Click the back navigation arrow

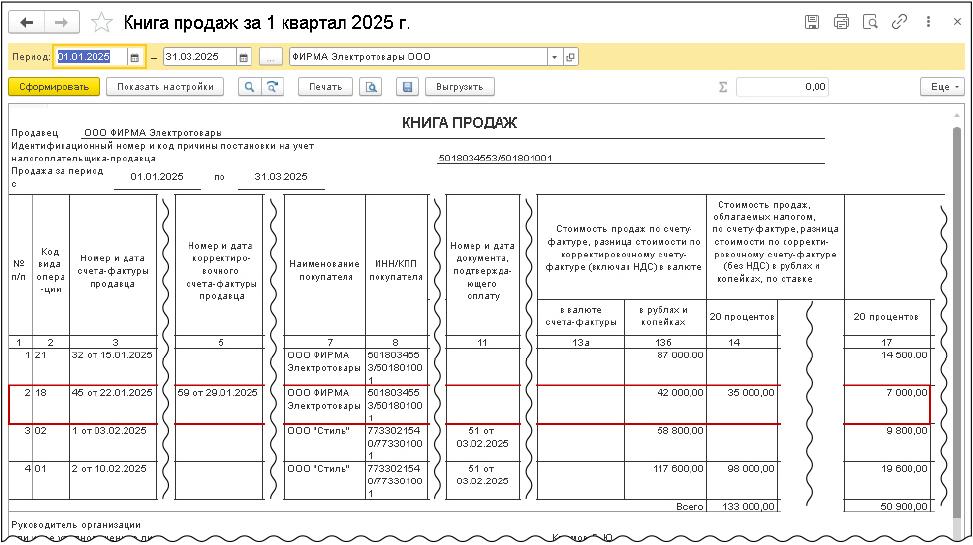pos(27,22)
